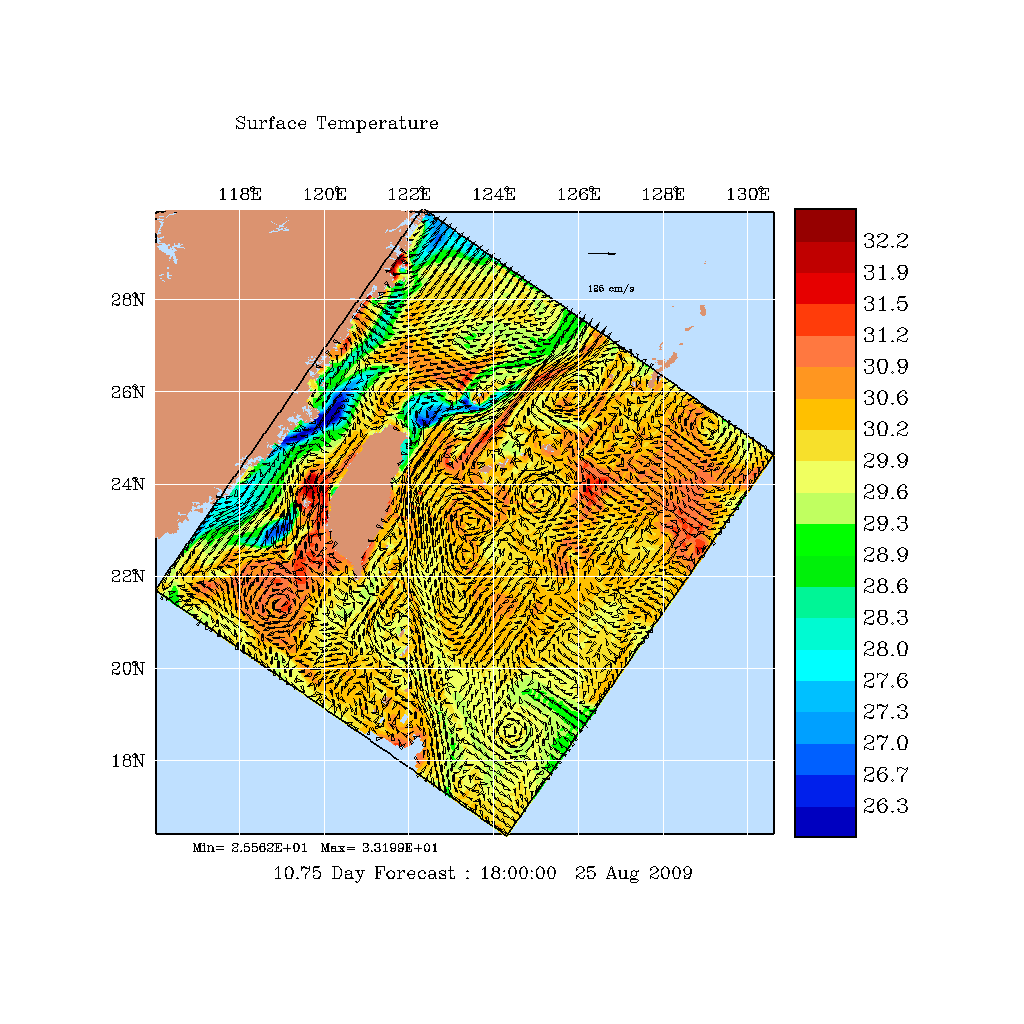Click the 126 cm/s scale label

[610, 289]
